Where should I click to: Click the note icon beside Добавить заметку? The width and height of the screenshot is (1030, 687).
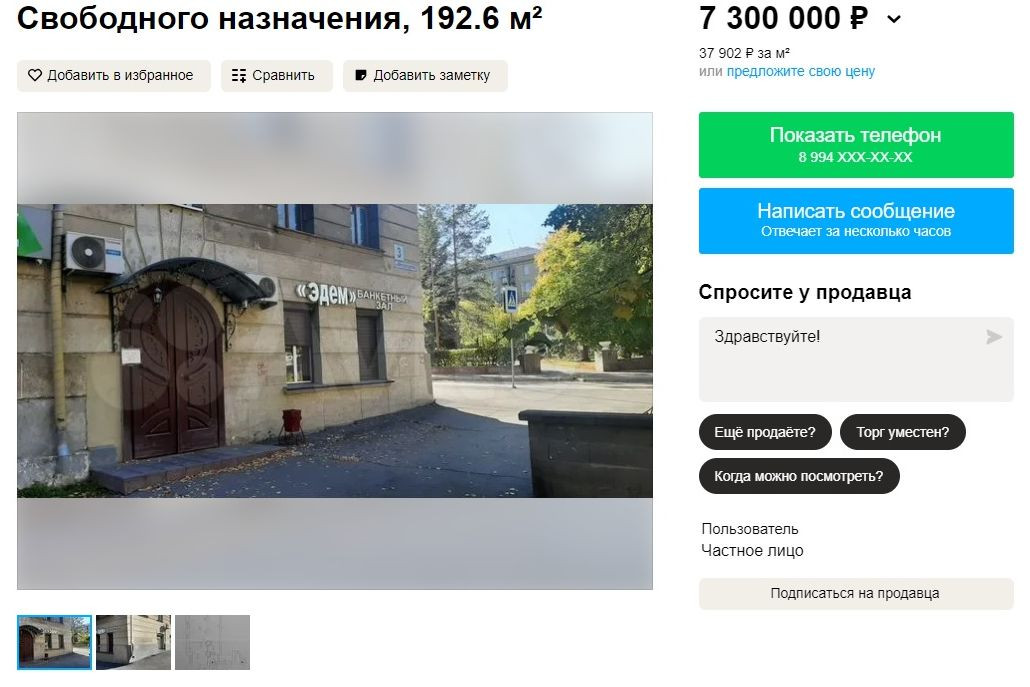coord(361,76)
